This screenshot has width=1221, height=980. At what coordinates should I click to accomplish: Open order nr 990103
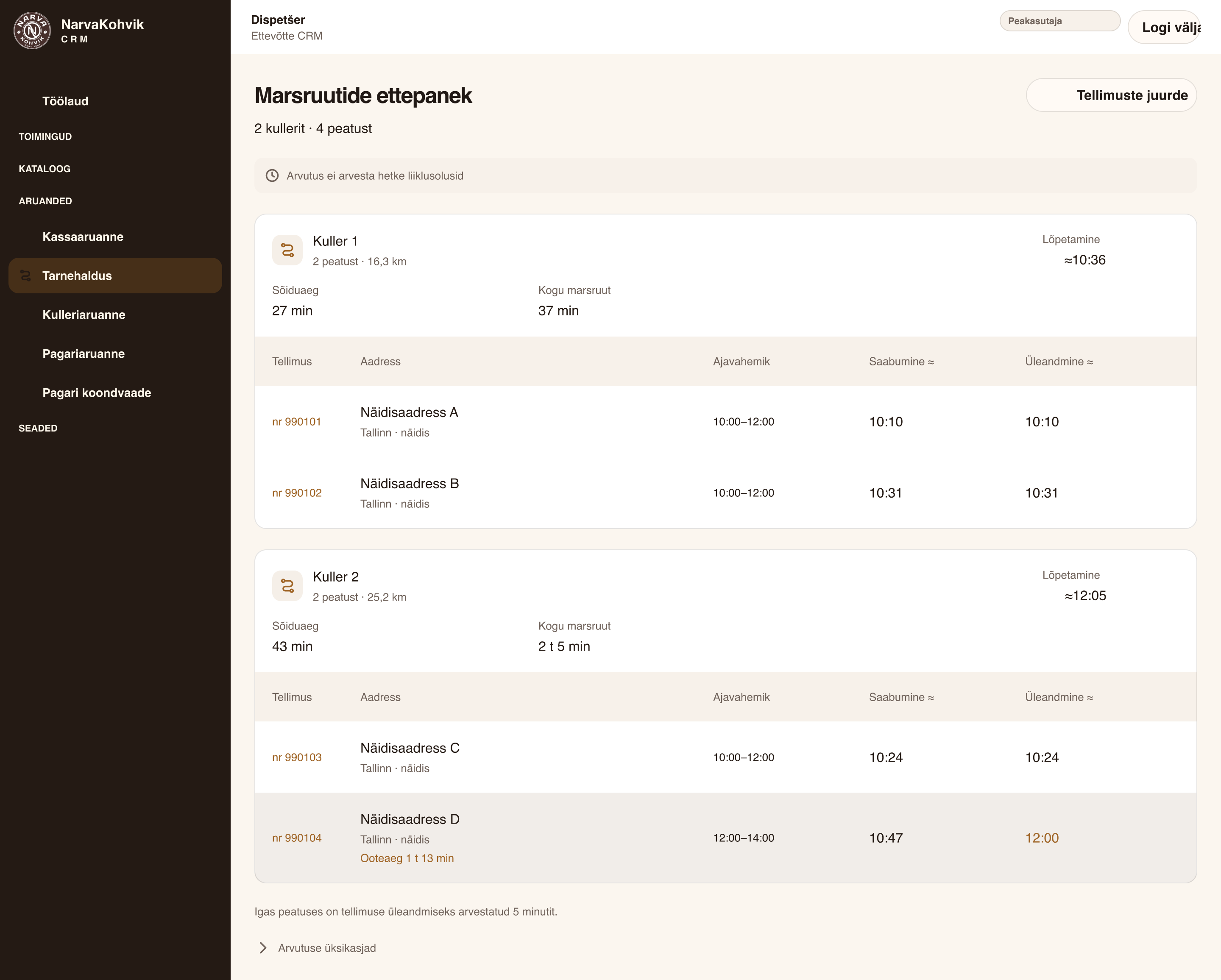(x=297, y=757)
